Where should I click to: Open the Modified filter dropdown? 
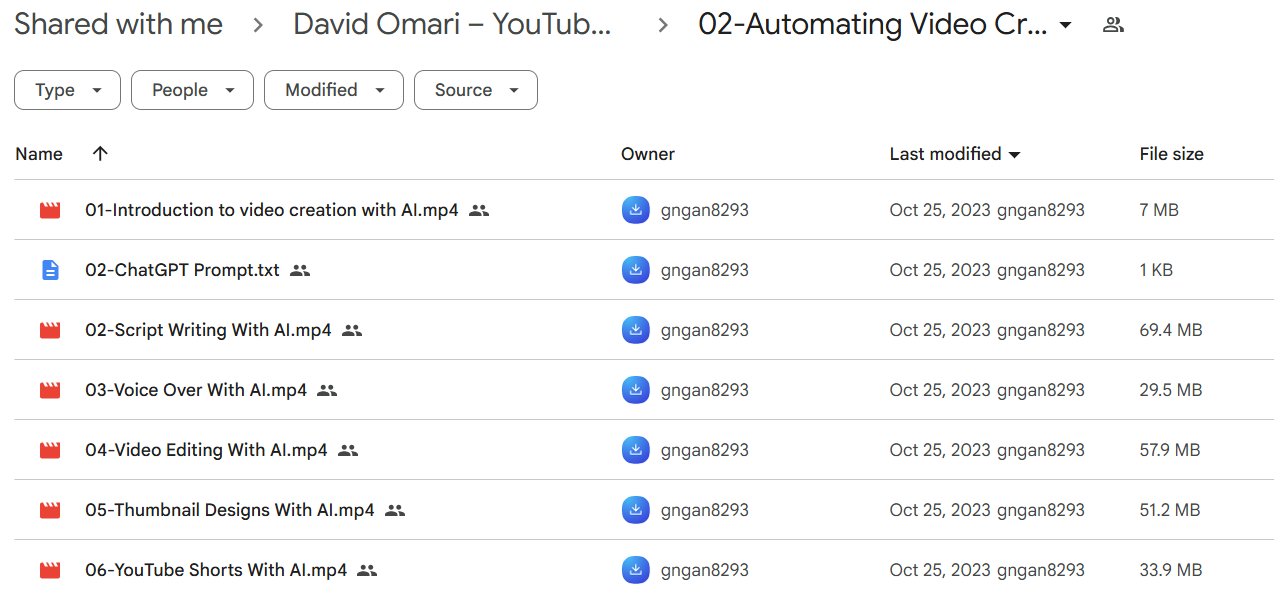coord(334,90)
